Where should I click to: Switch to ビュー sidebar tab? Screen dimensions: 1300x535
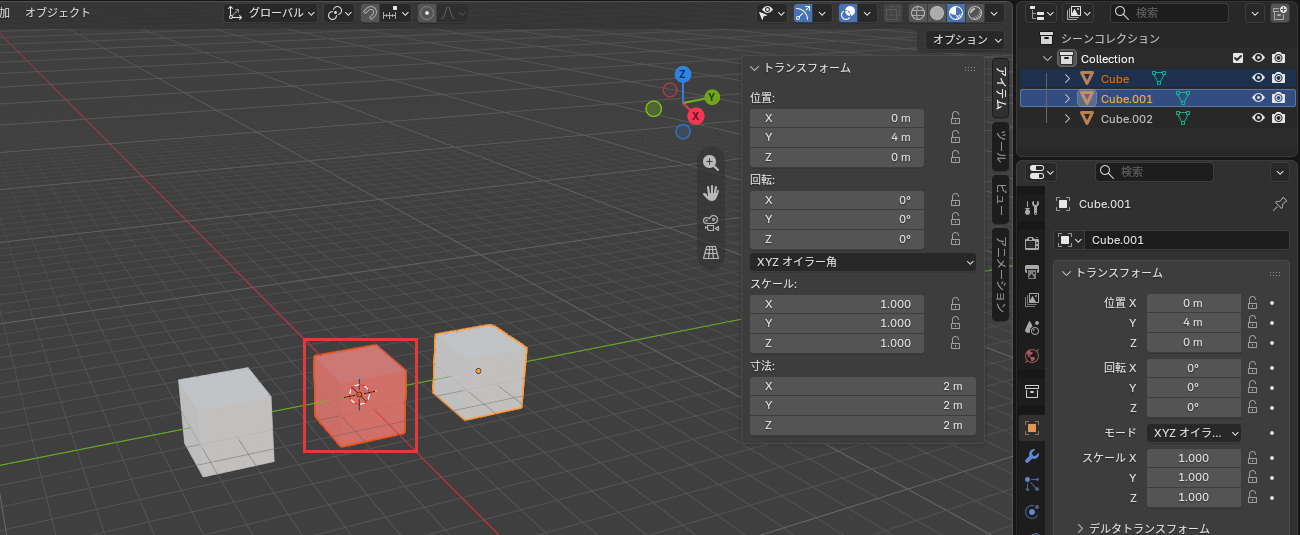[x=999, y=198]
